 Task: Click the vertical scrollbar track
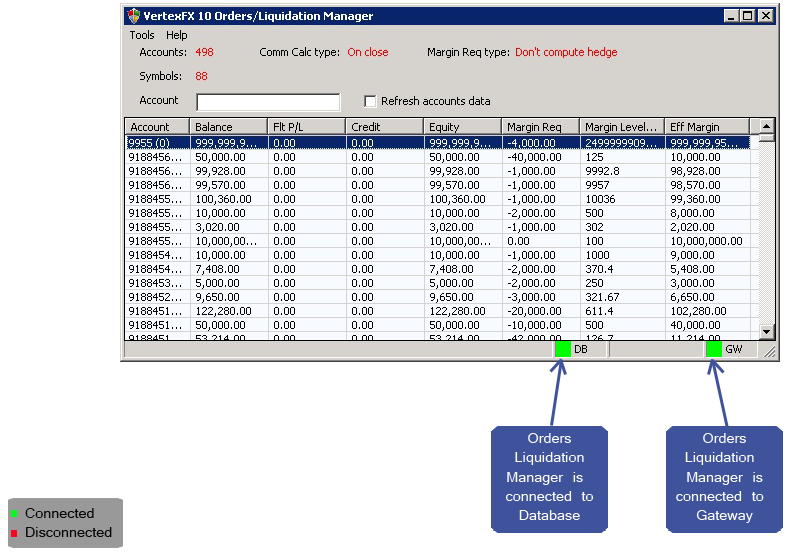click(766, 231)
